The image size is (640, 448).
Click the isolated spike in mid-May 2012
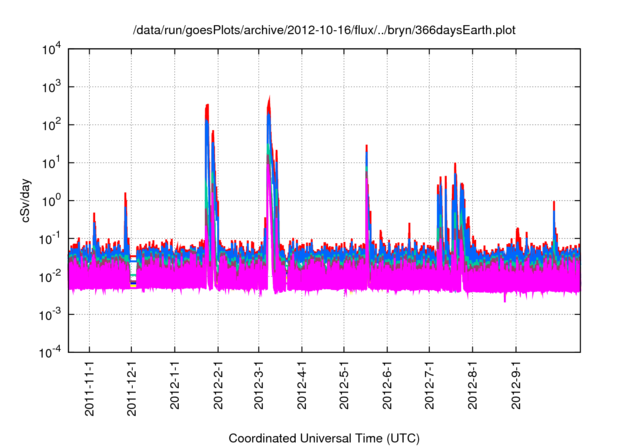point(366,148)
